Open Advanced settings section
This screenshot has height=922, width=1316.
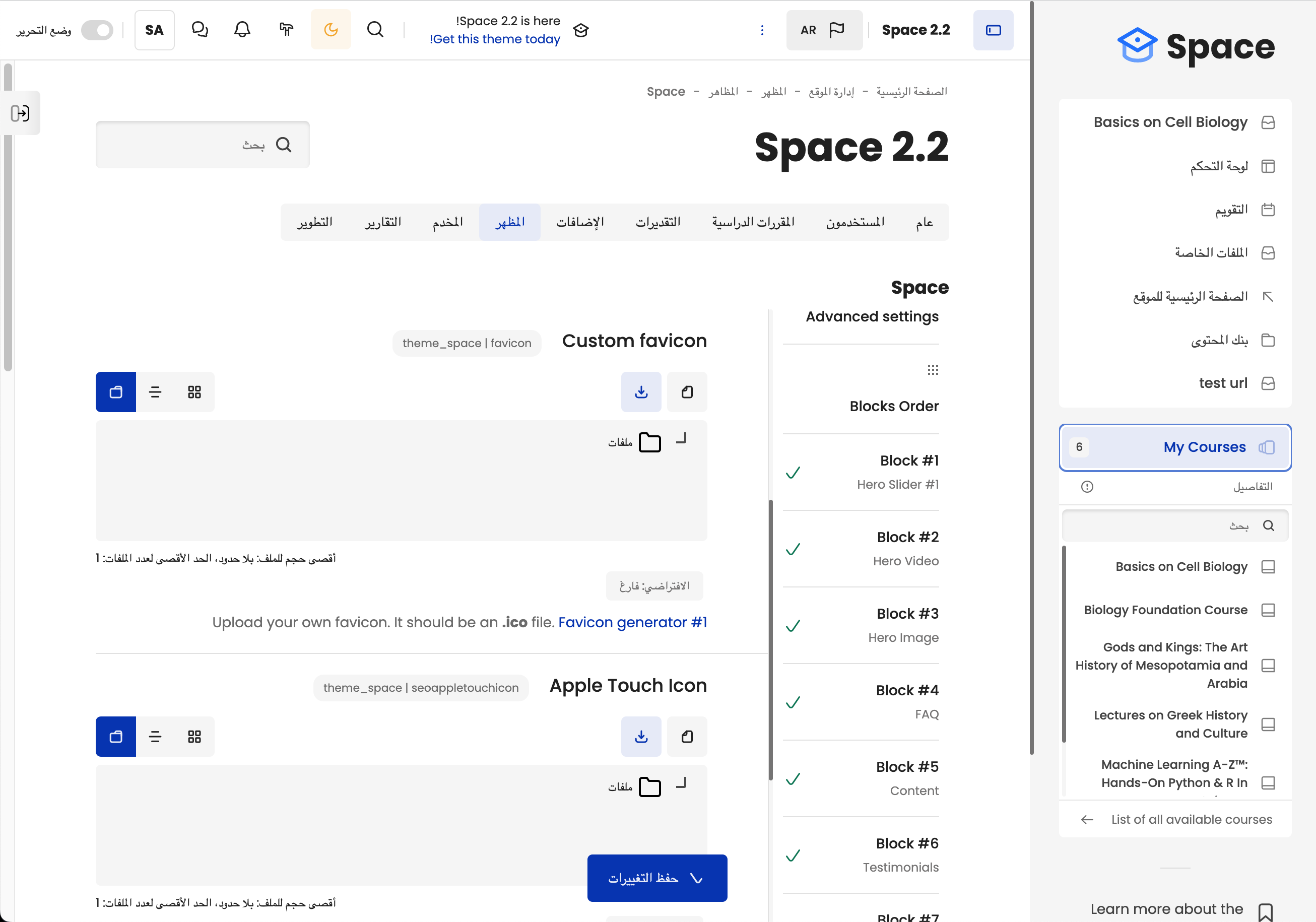(x=872, y=316)
